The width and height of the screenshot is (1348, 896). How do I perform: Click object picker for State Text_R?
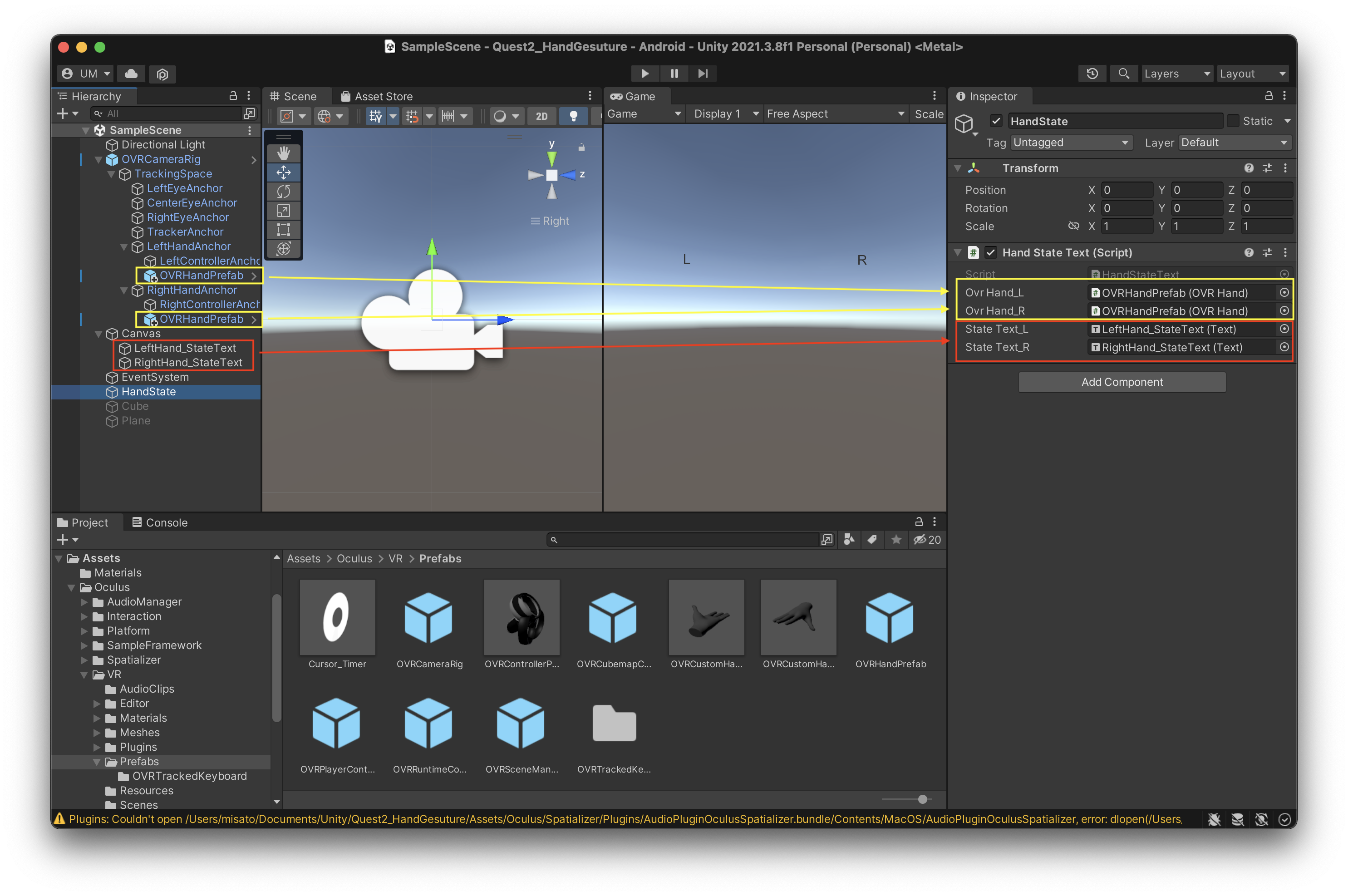click(x=1284, y=347)
